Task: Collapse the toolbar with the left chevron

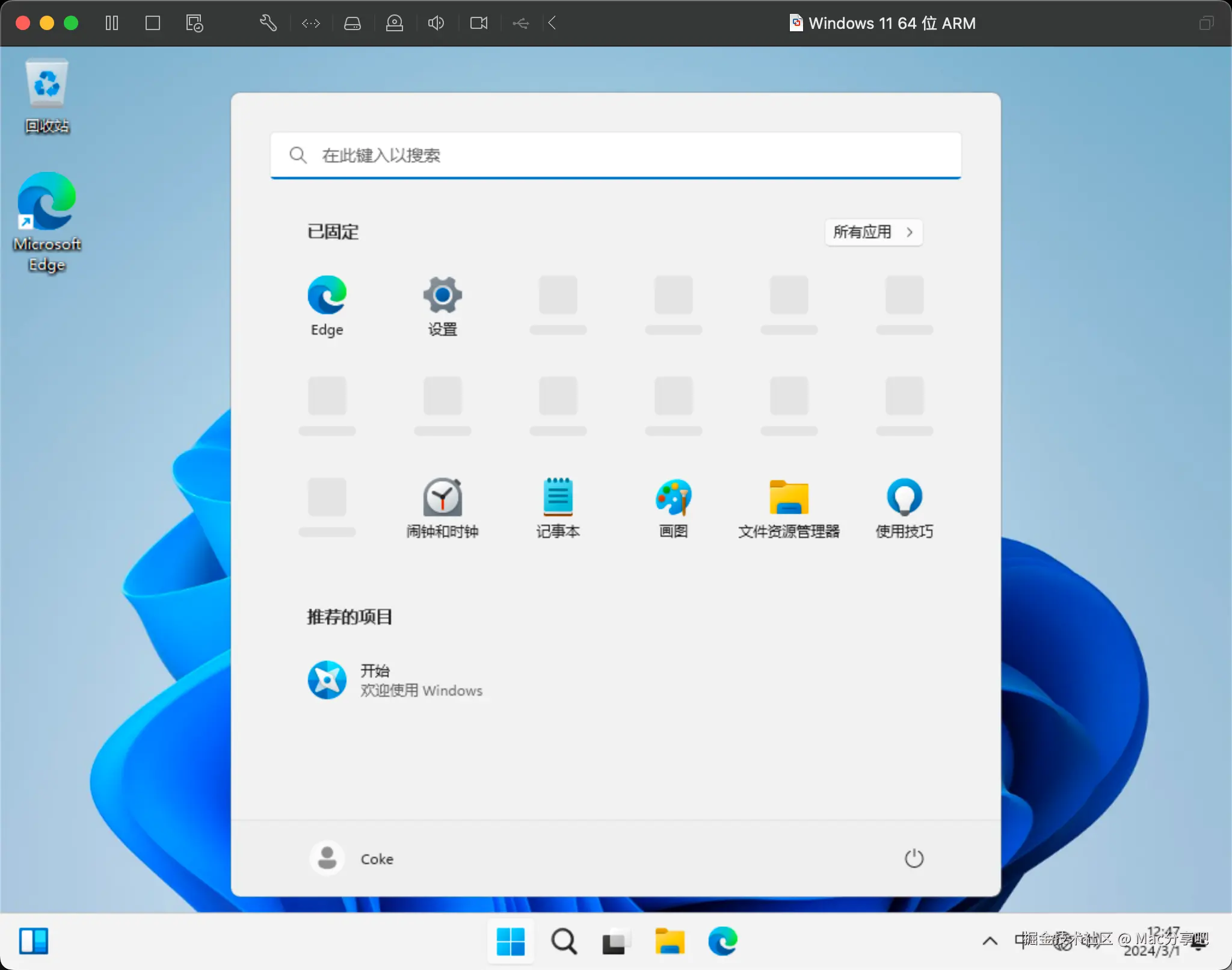Action: pyautogui.click(x=552, y=23)
